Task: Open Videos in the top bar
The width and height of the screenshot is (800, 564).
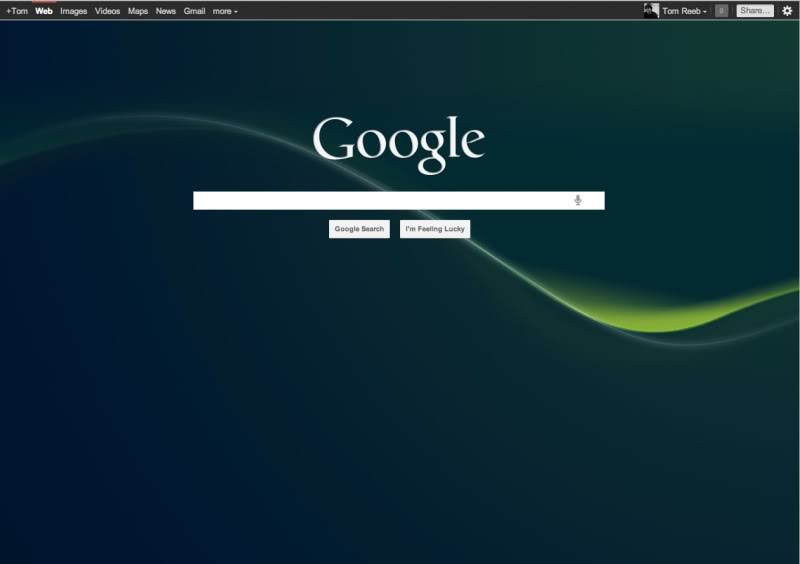Action: 107,11
